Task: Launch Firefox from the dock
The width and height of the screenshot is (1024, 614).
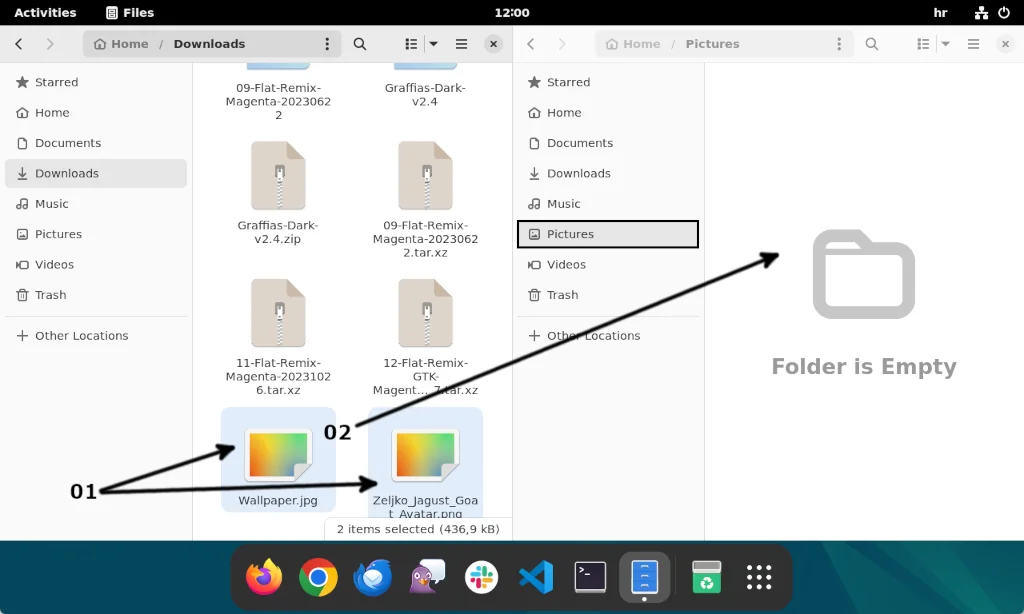Action: (x=264, y=577)
